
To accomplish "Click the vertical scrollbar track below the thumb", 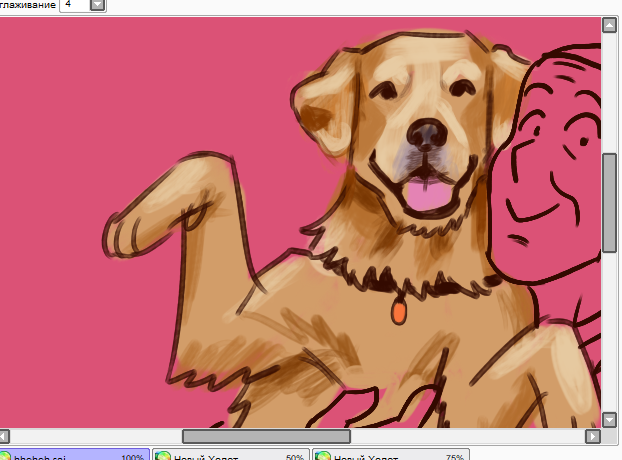I will tap(609, 330).
